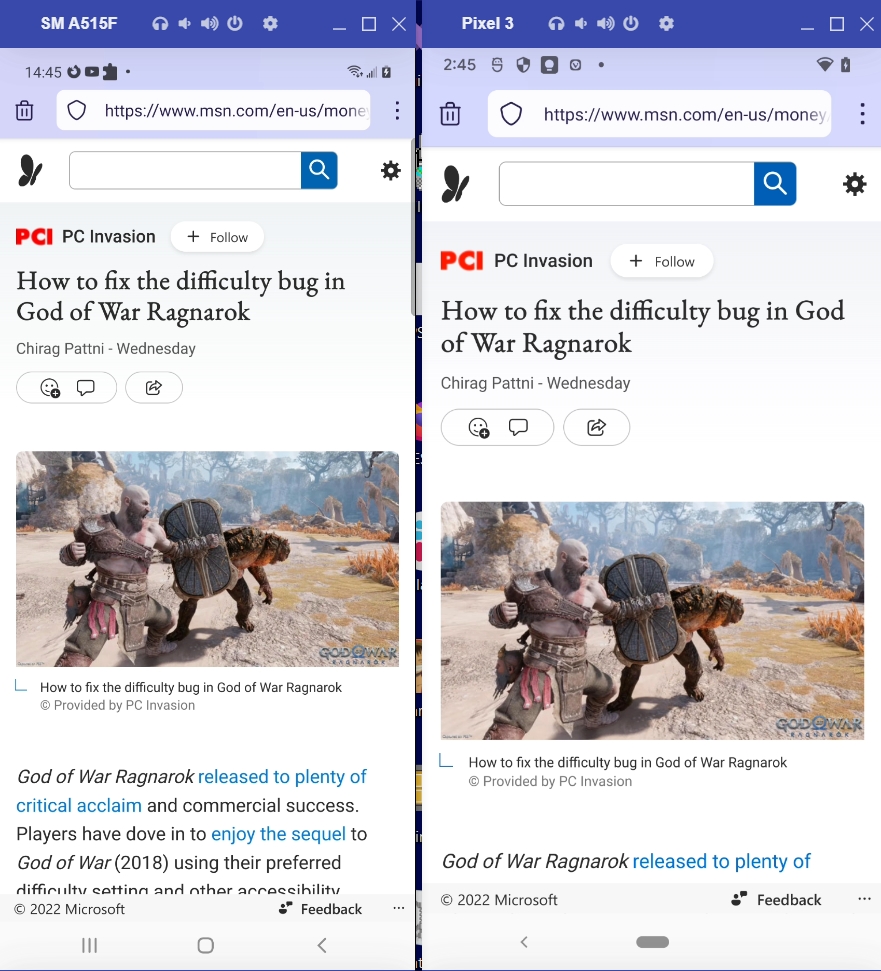881x971 pixels.
Task: Add emoji reaction on Pixel 3 article
Action: point(479,427)
